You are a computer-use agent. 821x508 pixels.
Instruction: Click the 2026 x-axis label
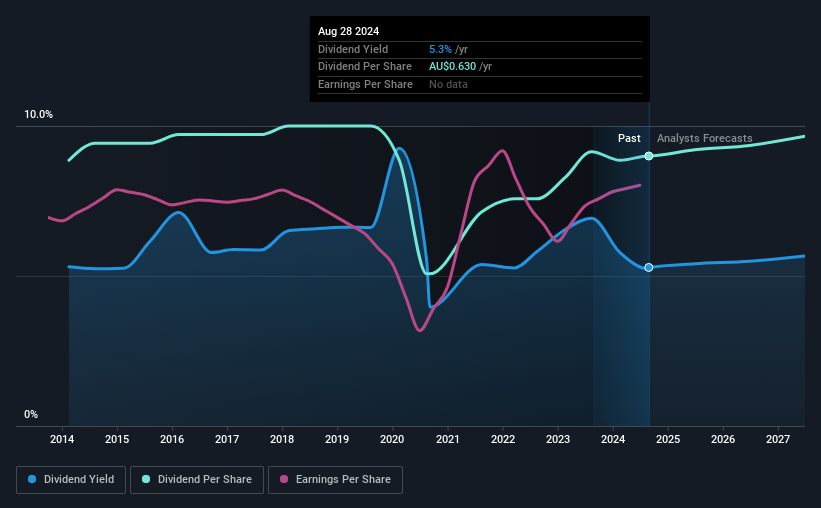pyautogui.click(x=723, y=439)
